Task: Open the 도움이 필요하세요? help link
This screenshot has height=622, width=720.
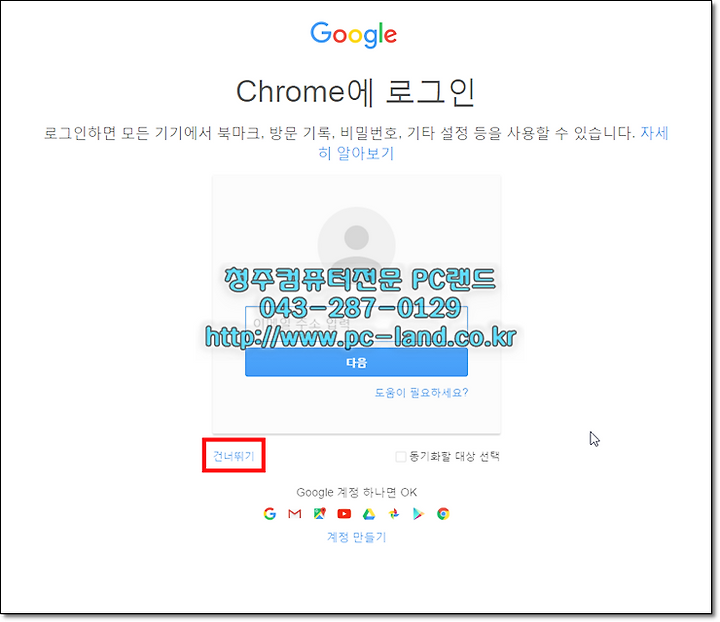Action: pos(421,392)
